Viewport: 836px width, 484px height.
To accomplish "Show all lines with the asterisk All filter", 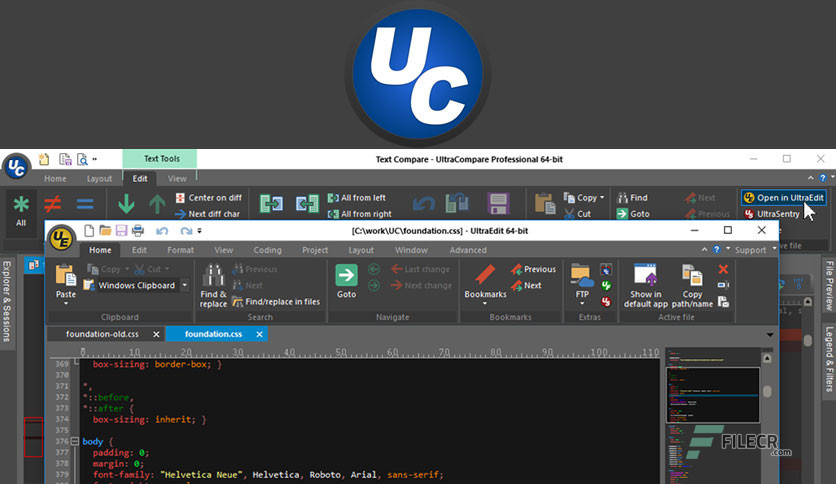I will pos(21,212).
